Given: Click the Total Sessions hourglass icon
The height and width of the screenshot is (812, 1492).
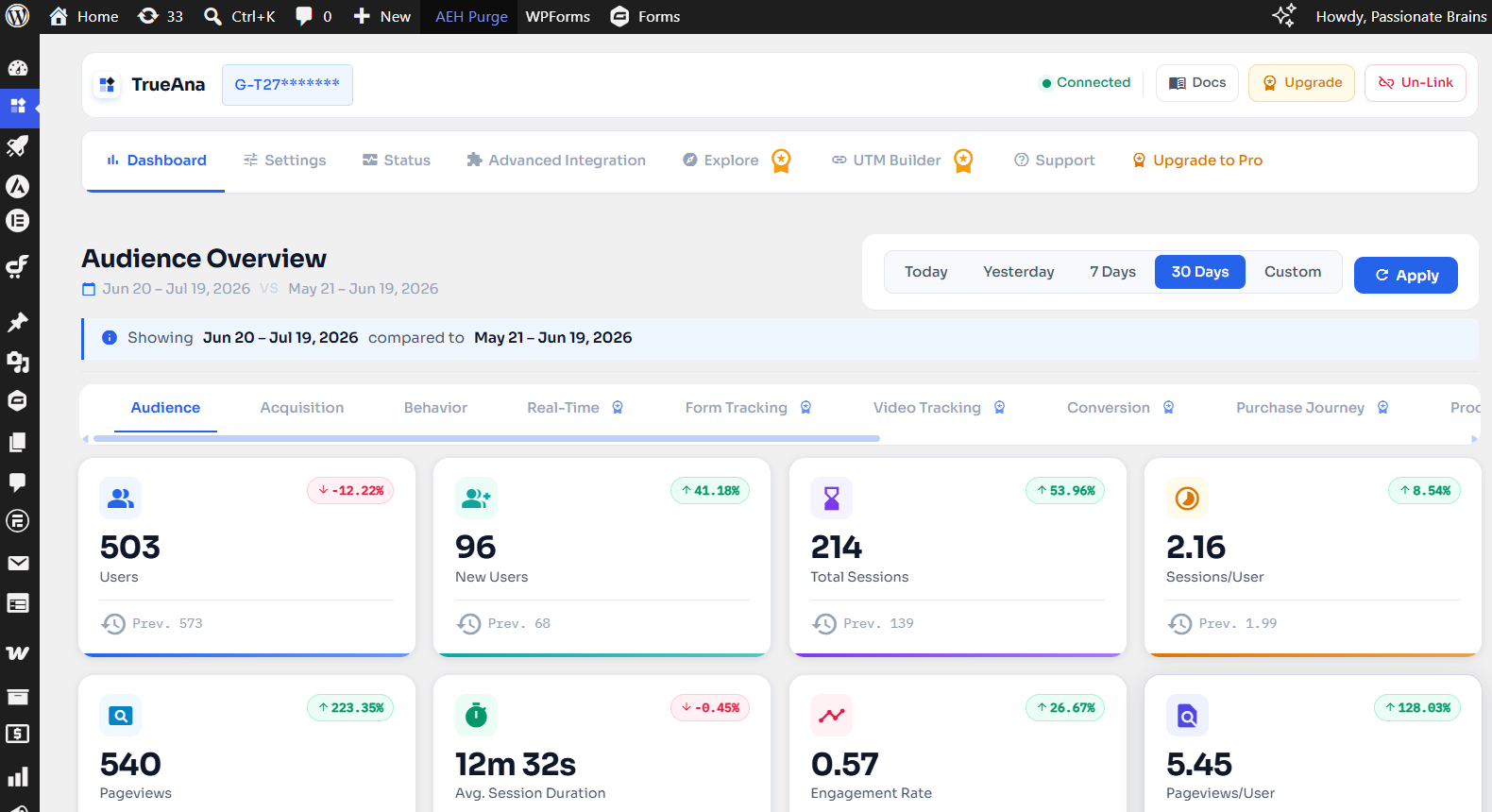Looking at the screenshot, I should click(x=831, y=498).
